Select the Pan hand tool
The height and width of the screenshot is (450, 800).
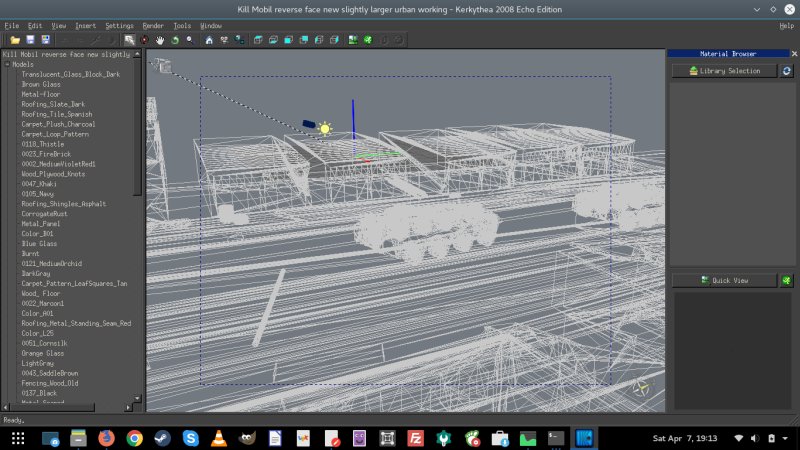tap(159, 40)
